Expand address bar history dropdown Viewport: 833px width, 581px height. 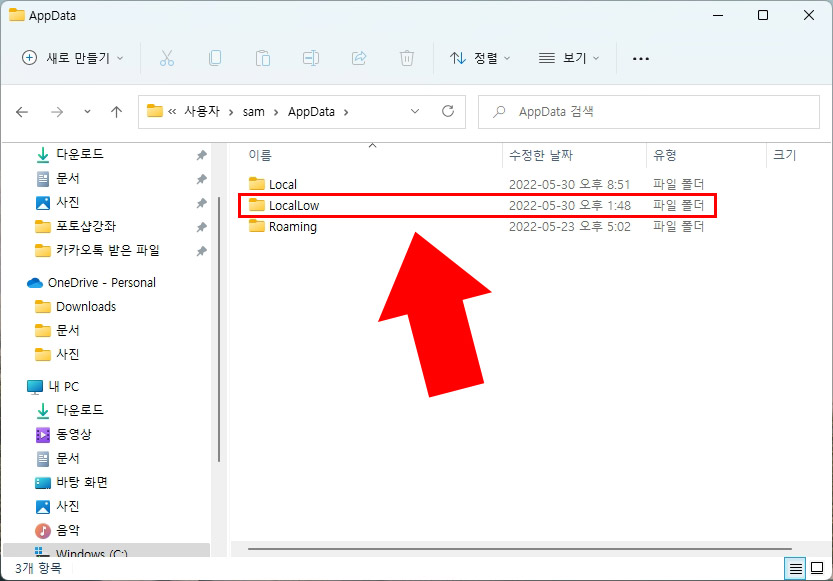[x=415, y=111]
